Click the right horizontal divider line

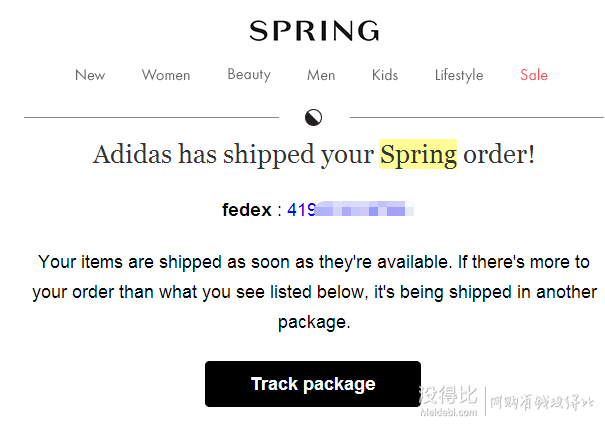(x=477, y=117)
